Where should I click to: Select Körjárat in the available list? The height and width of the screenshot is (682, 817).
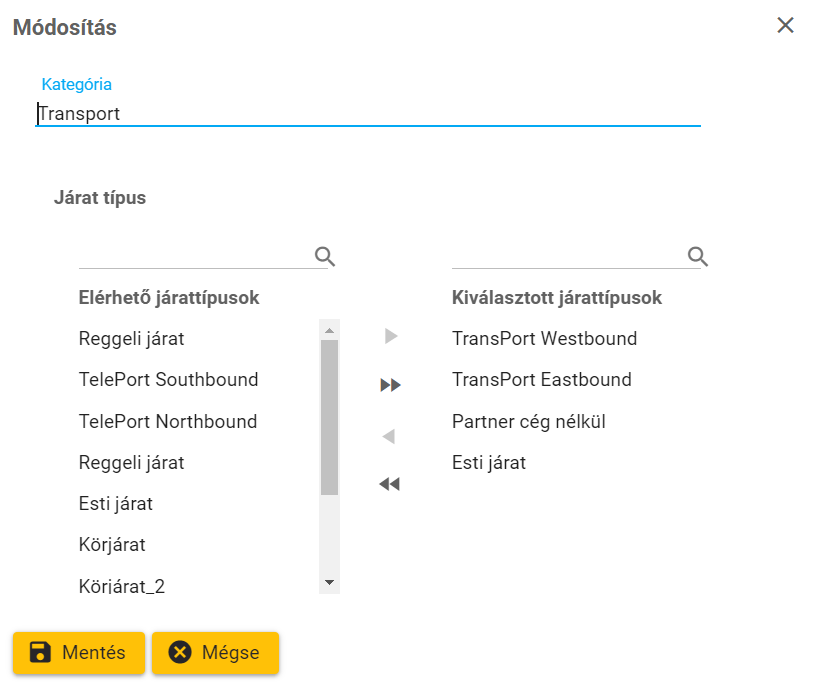point(112,545)
